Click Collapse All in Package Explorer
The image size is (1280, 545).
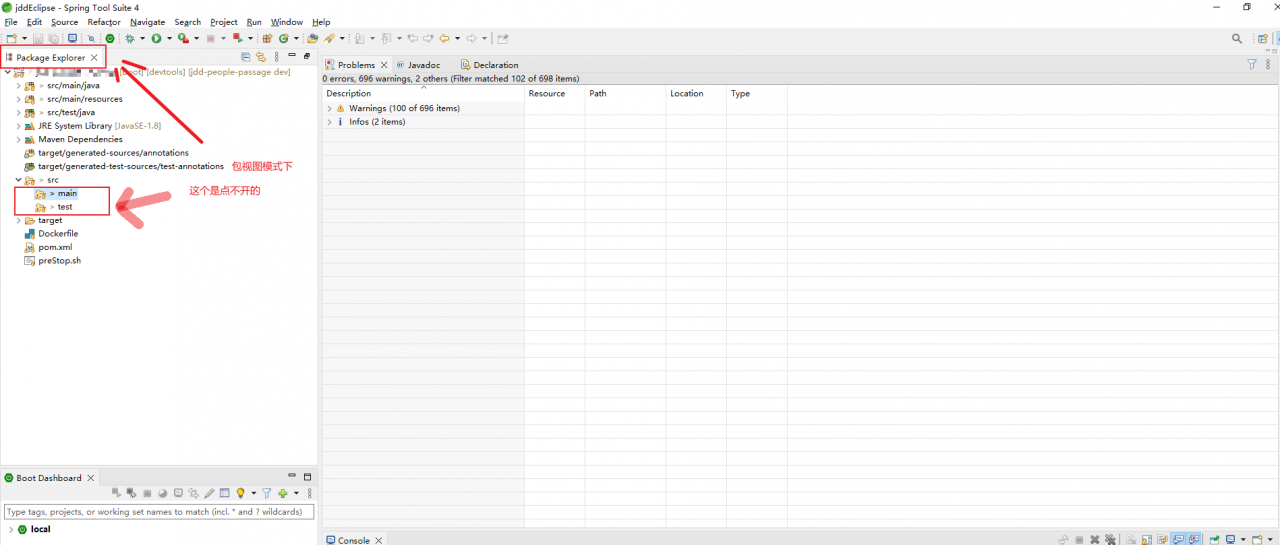(246, 57)
